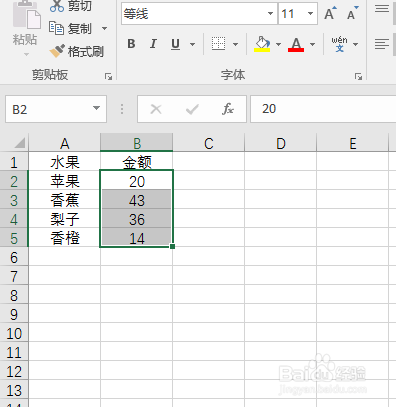Screen dimensions: 396x407
Task: Open font (字体) dialog launcher
Action: click(x=358, y=76)
